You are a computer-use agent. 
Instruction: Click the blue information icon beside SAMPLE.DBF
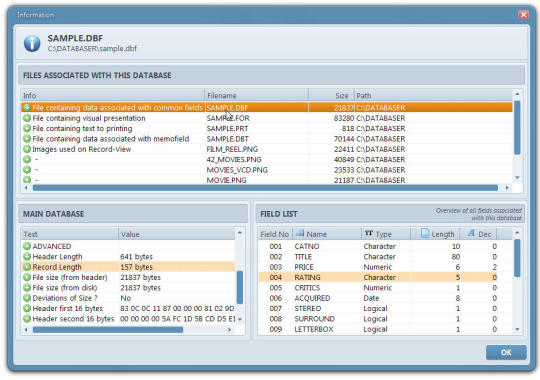[x=32, y=43]
